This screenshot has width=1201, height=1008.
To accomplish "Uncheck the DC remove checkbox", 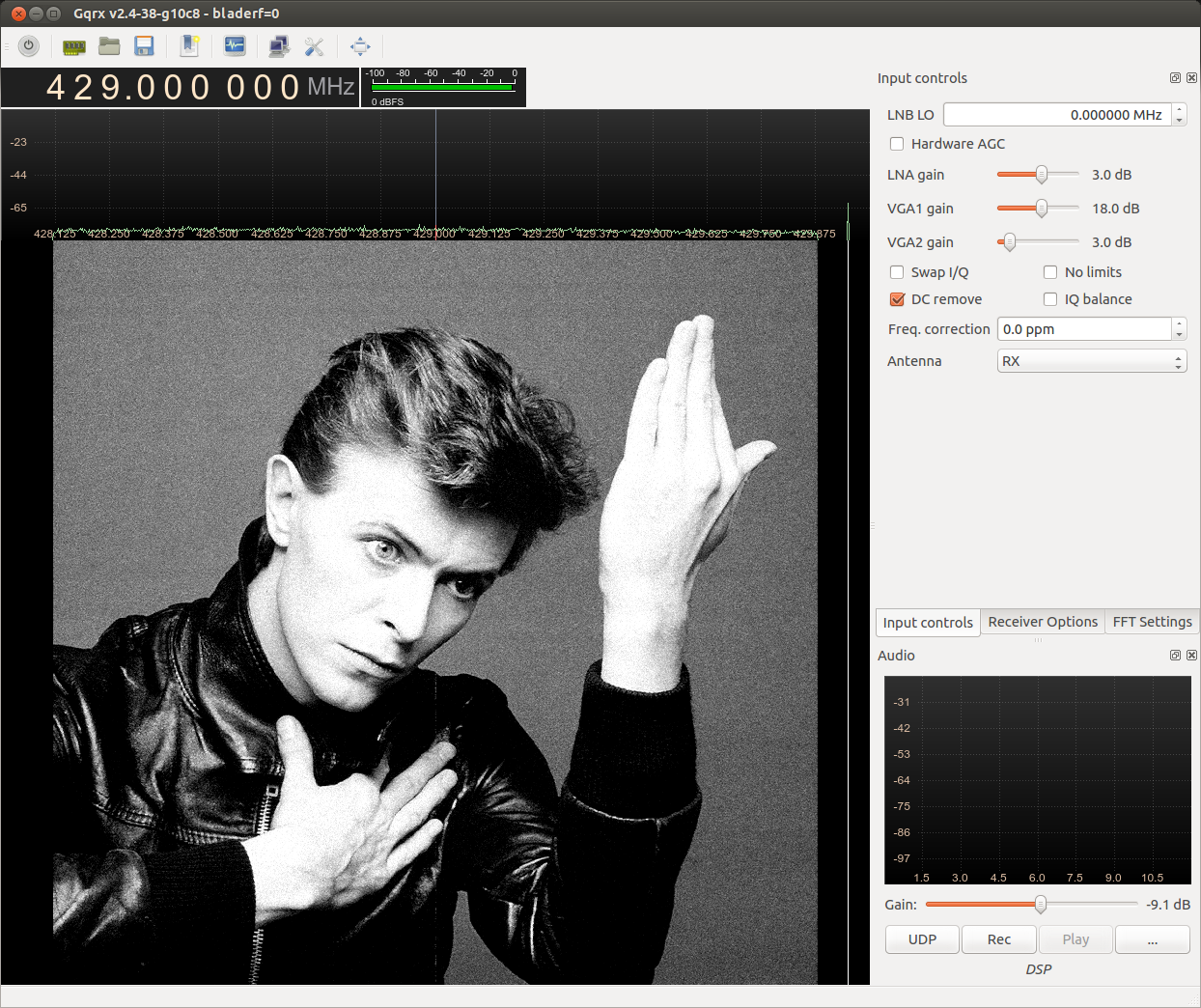I will (897, 299).
